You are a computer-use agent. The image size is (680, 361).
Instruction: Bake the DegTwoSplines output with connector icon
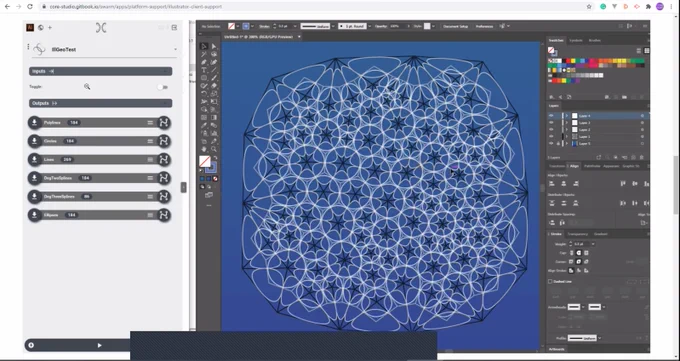163,178
